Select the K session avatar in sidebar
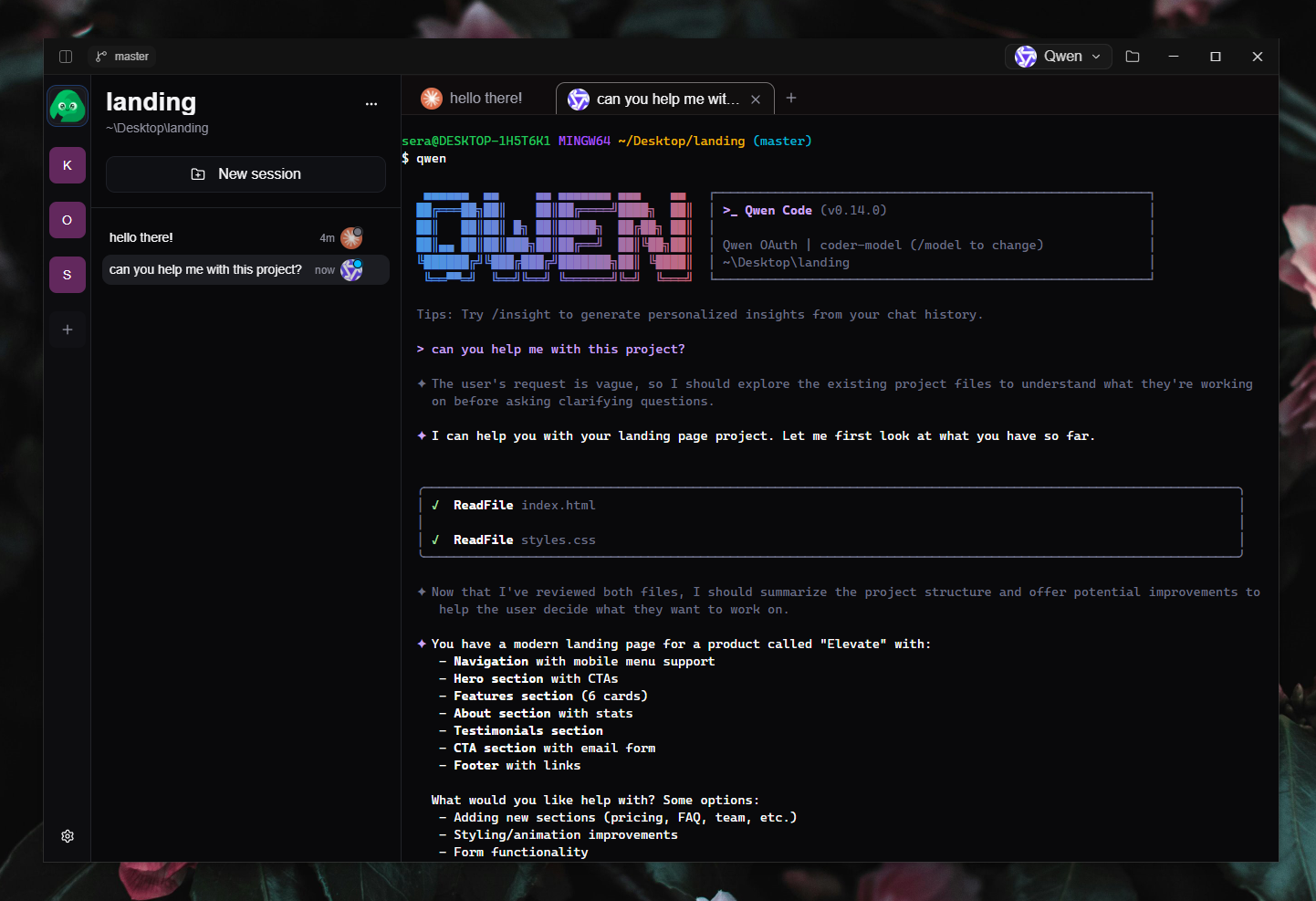The width and height of the screenshot is (1316, 901). point(67,165)
